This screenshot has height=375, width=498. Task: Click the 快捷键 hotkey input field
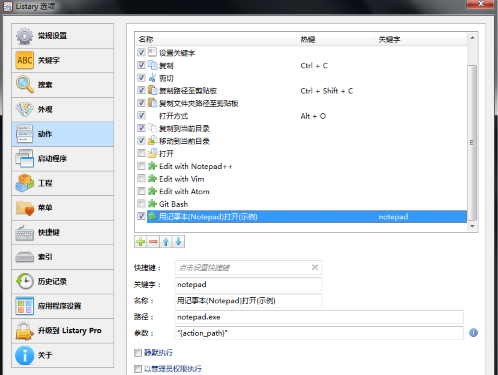pos(248,267)
